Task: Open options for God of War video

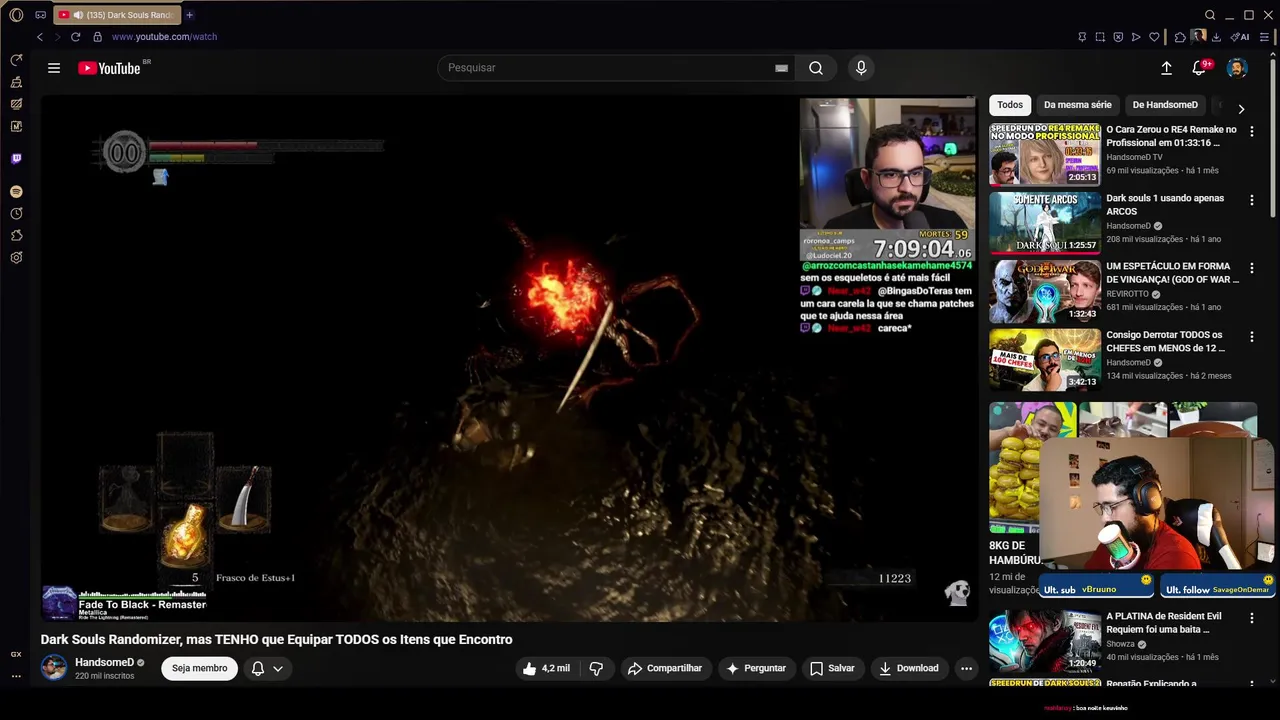Action: click(1251, 268)
